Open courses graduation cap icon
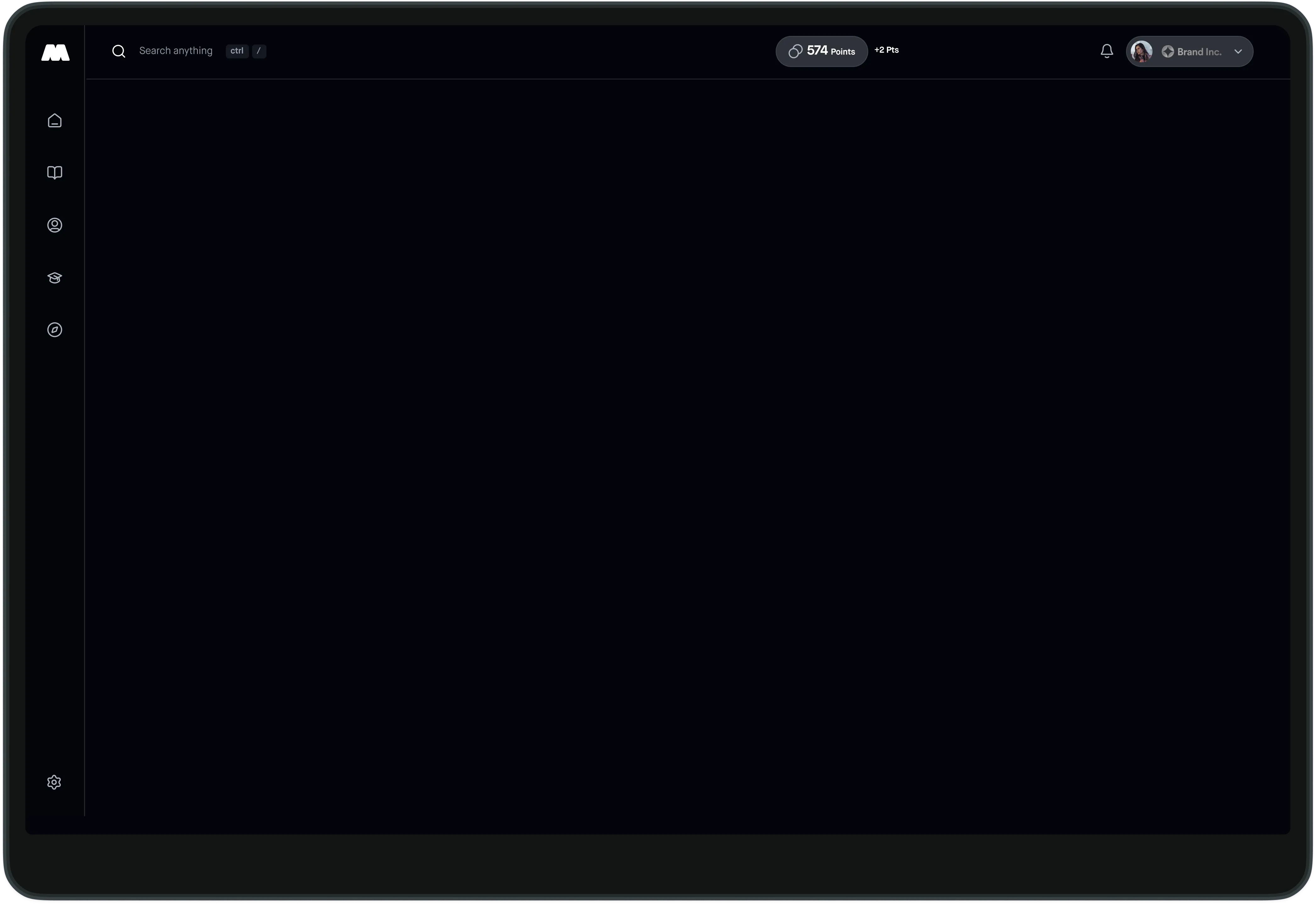Screen dimensions: 1316x905 54,277
